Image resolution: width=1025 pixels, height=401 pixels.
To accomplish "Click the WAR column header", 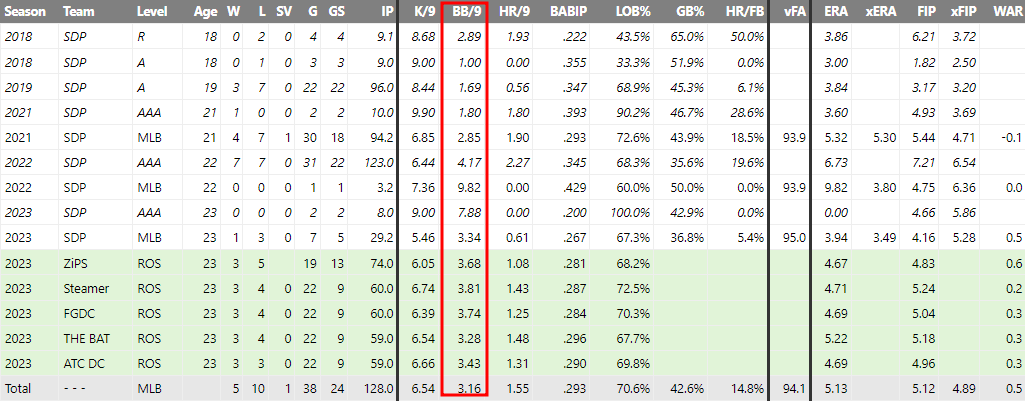I will (x=1005, y=12).
